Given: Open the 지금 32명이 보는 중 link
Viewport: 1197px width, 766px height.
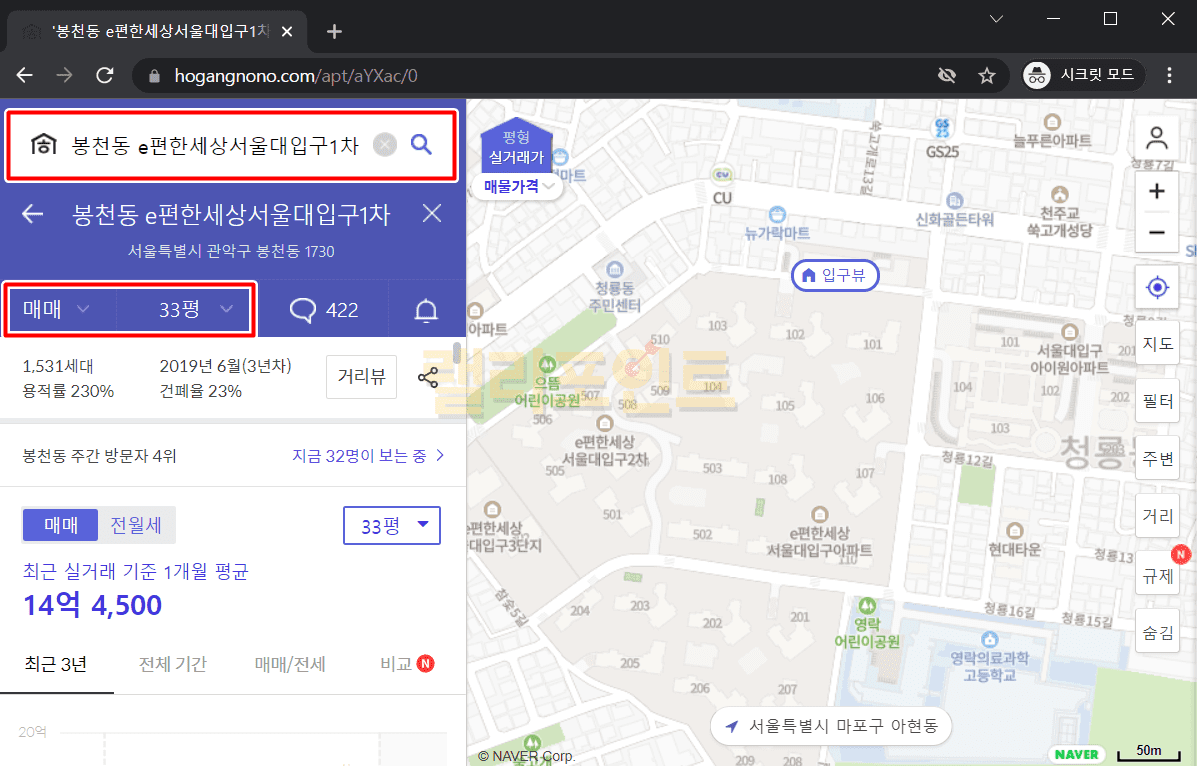Looking at the screenshot, I should pos(367,456).
